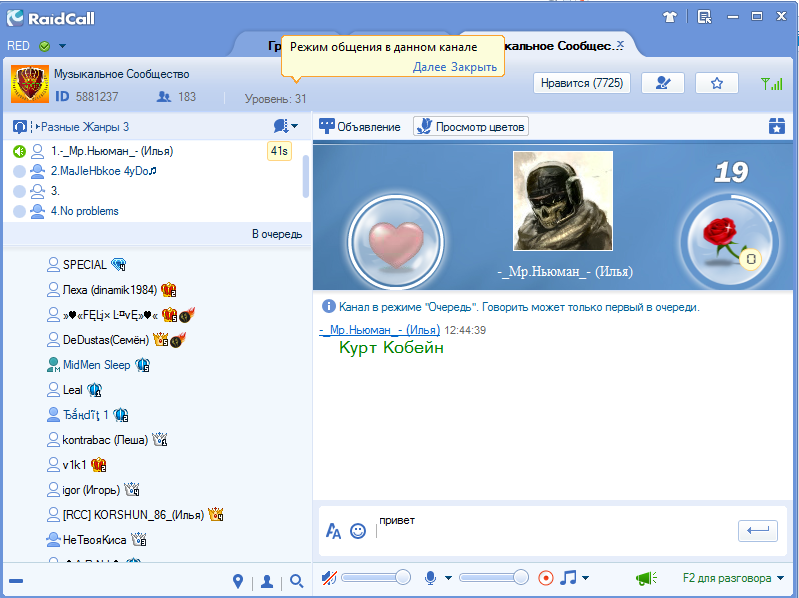Image resolution: width=799 pixels, height=598 pixels.
Task: Select the Просмотр цветов tab
Action: click(471, 127)
